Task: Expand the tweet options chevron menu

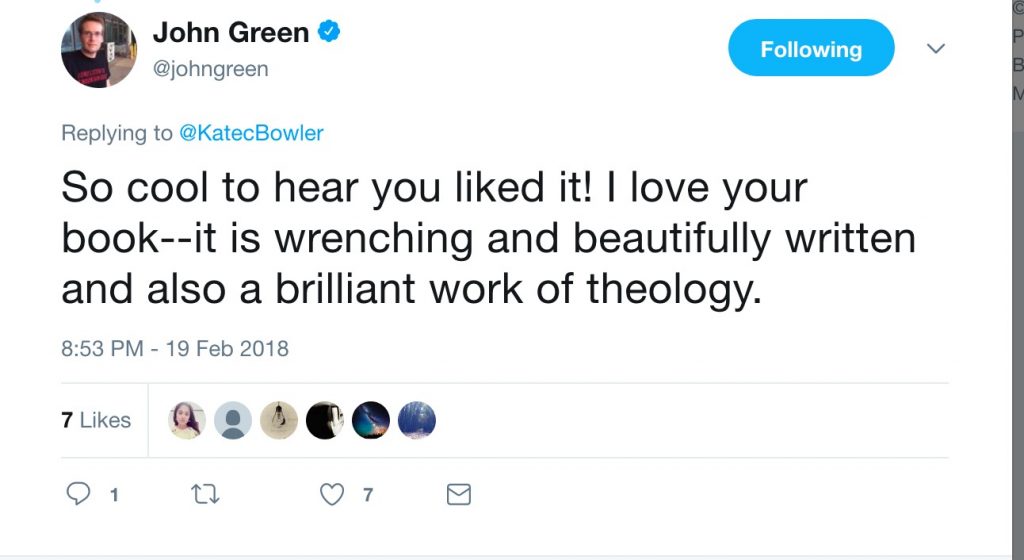Action: 936,49
